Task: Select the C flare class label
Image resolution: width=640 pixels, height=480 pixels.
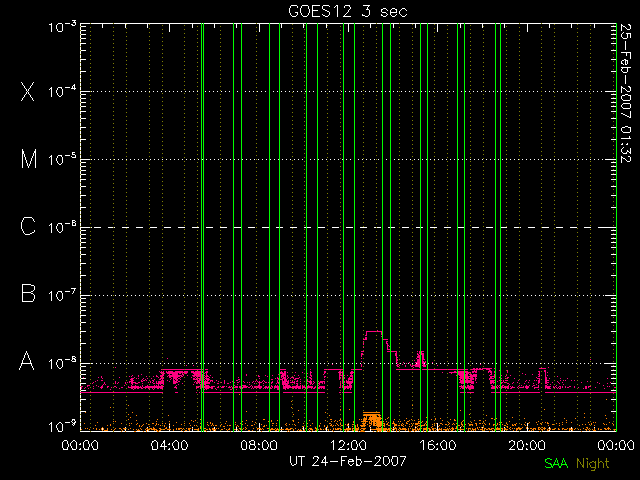Action: point(28,226)
